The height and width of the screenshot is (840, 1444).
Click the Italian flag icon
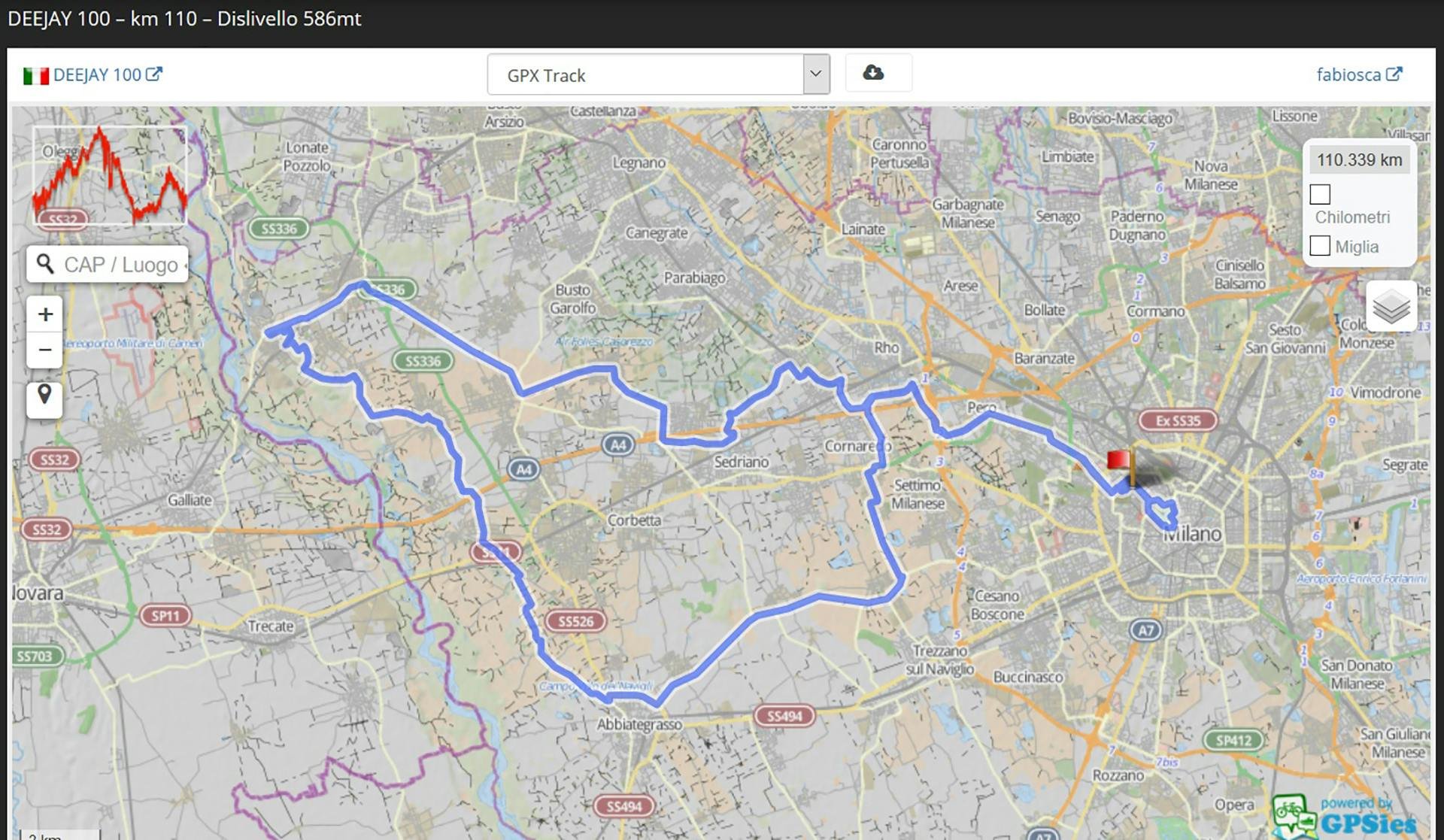[x=35, y=76]
